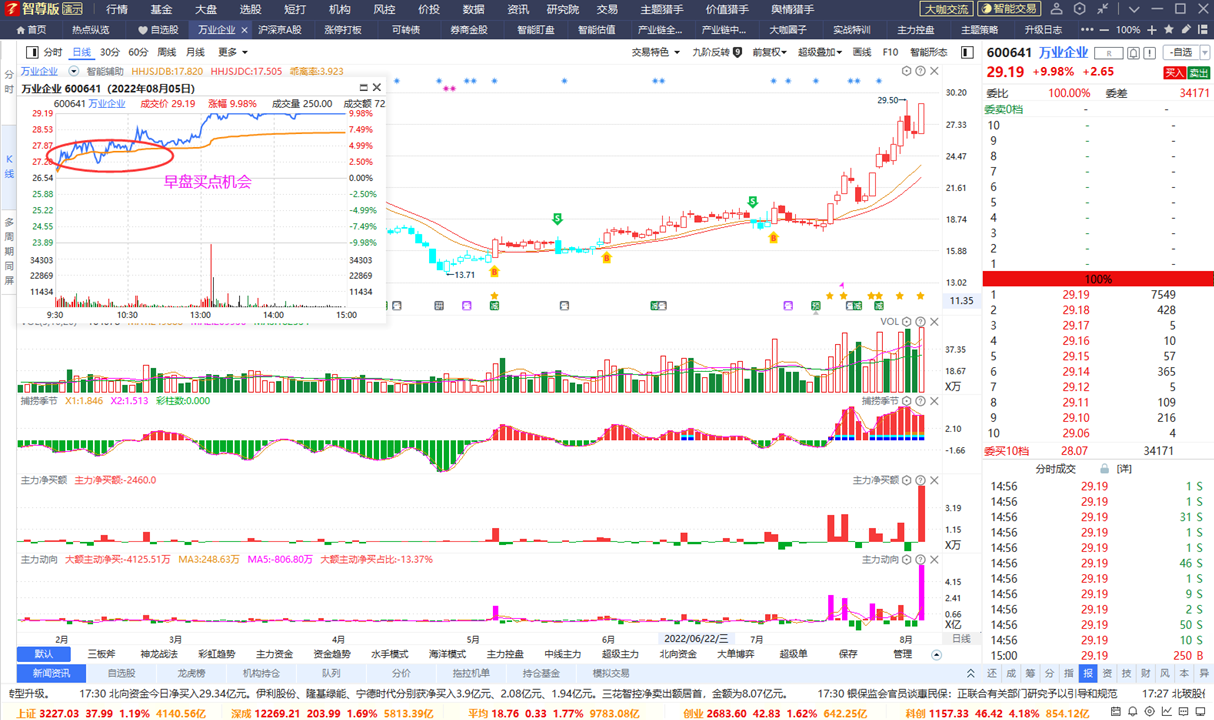Click the first icon left of 还
Image resolution: width=1214 pixels, height=720 pixels.
pos(970,673)
